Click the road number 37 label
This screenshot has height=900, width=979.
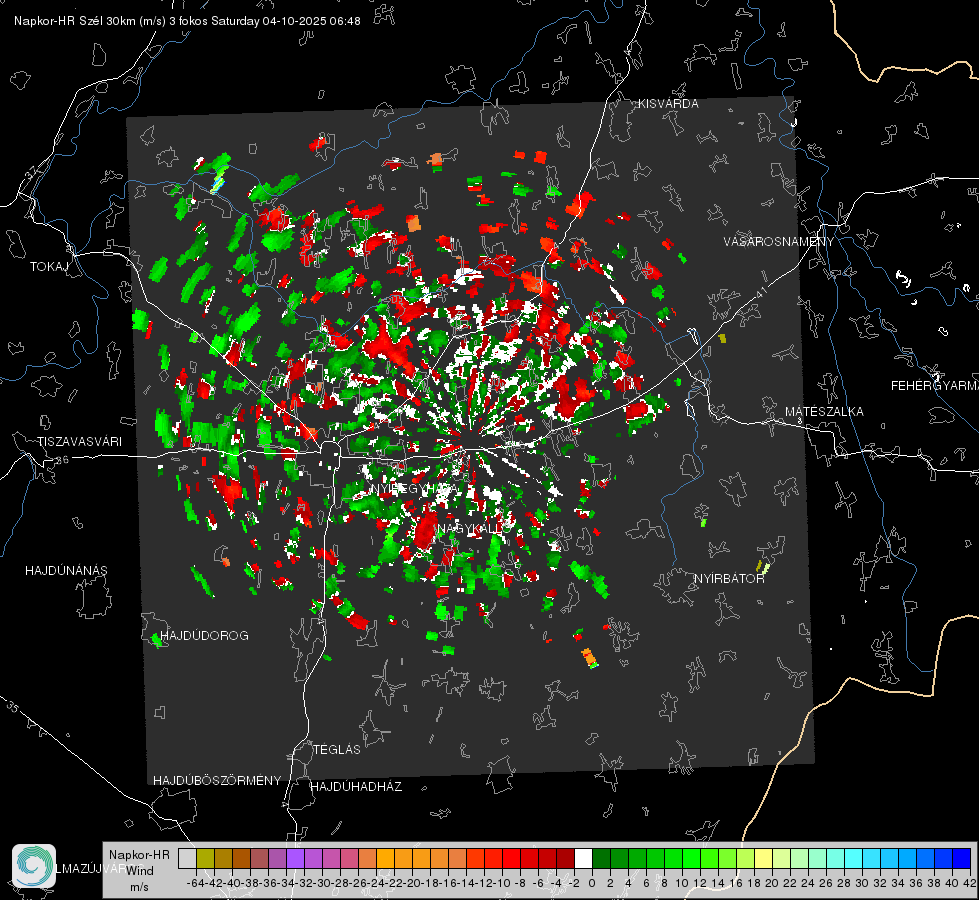(x=32, y=171)
